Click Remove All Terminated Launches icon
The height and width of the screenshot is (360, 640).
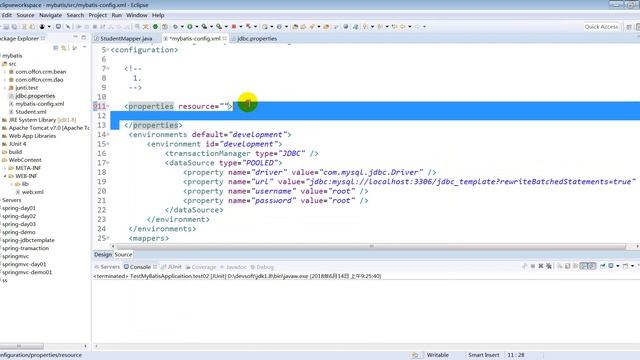[549, 266]
